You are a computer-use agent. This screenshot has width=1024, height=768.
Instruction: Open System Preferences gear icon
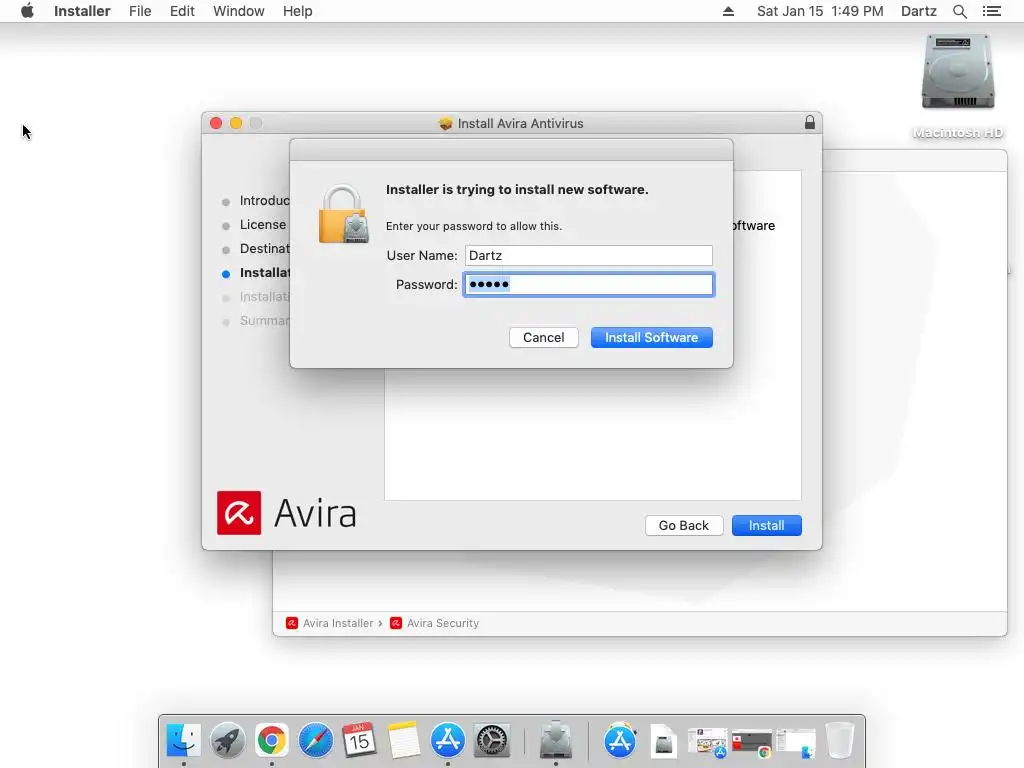491,741
